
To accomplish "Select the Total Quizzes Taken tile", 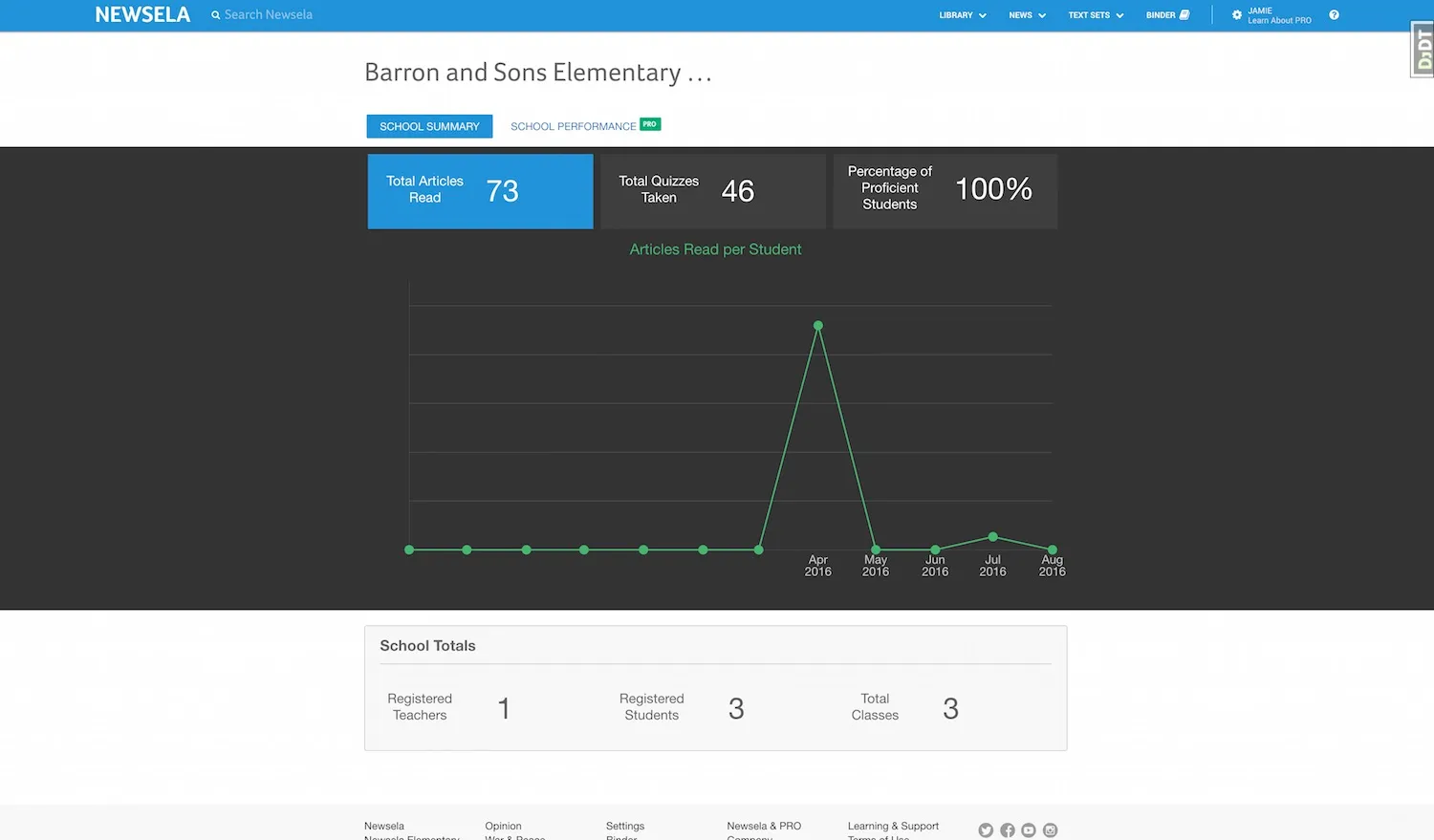I will (713, 191).
